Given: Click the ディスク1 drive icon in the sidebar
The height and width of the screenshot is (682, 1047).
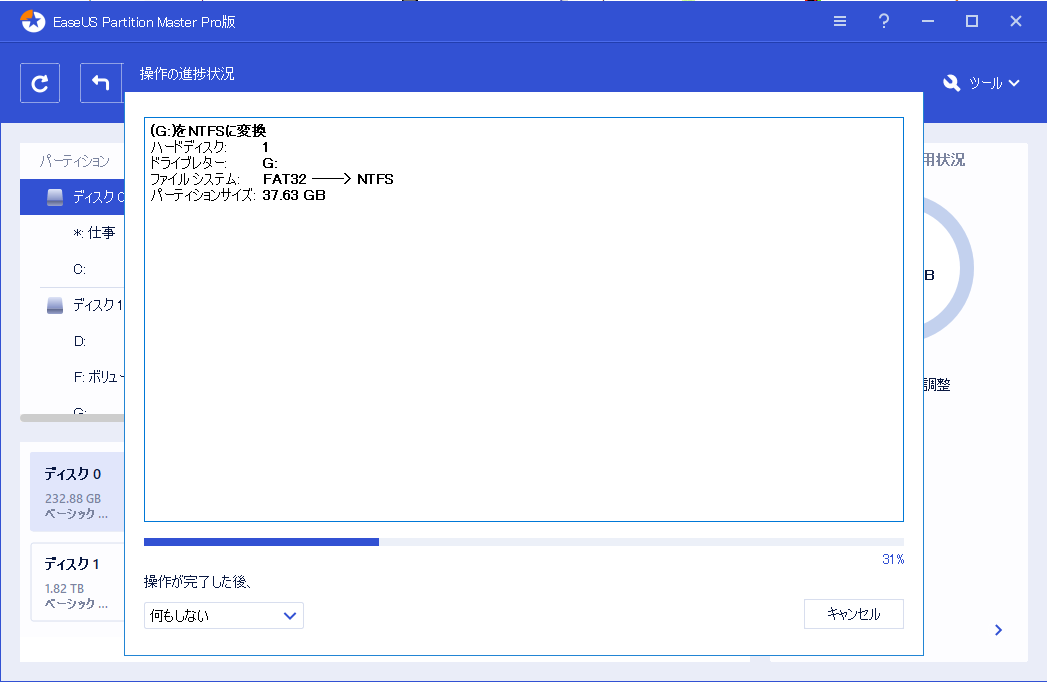Looking at the screenshot, I should pyautogui.click(x=55, y=305).
